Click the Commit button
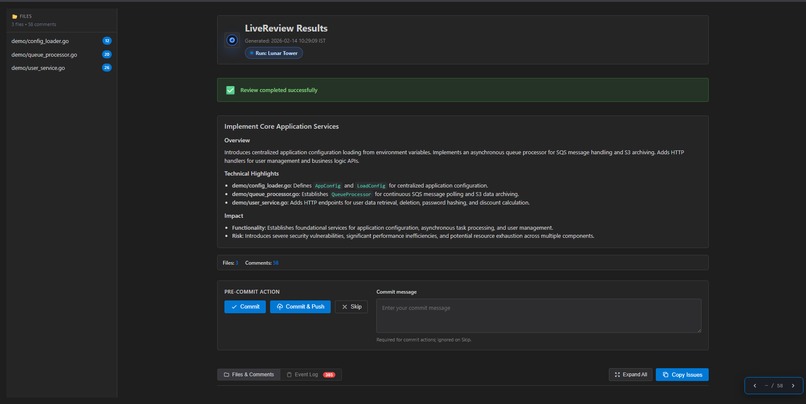This screenshot has height=404, width=806. [x=245, y=307]
